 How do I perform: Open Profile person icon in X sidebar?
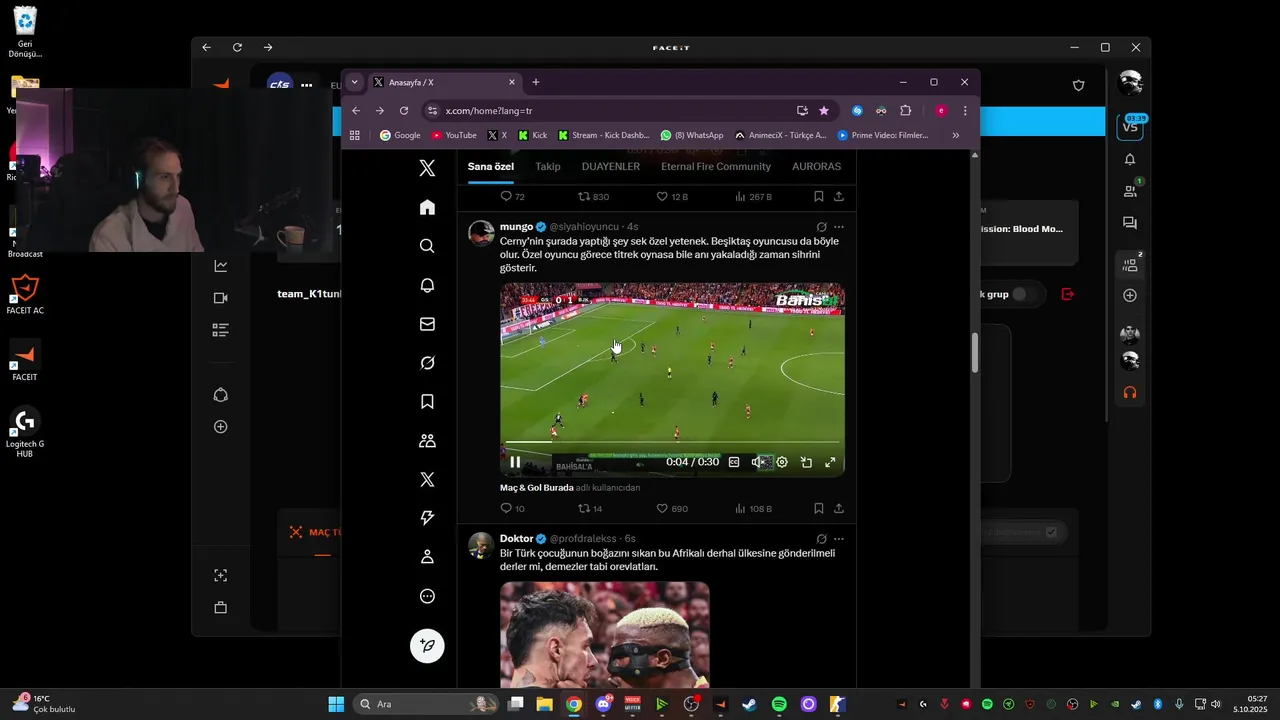click(x=427, y=557)
